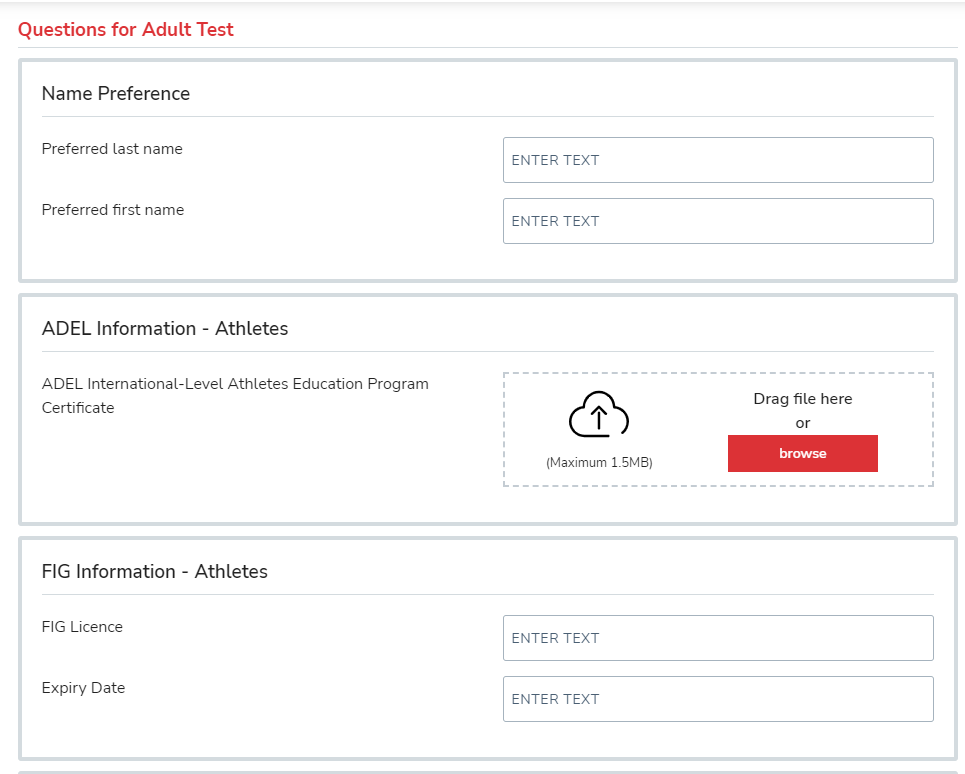Click the "(Maximum 1.5MB)" size note
Image resolution: width=965 pixels, height=774 pixels.
[599, 462]
